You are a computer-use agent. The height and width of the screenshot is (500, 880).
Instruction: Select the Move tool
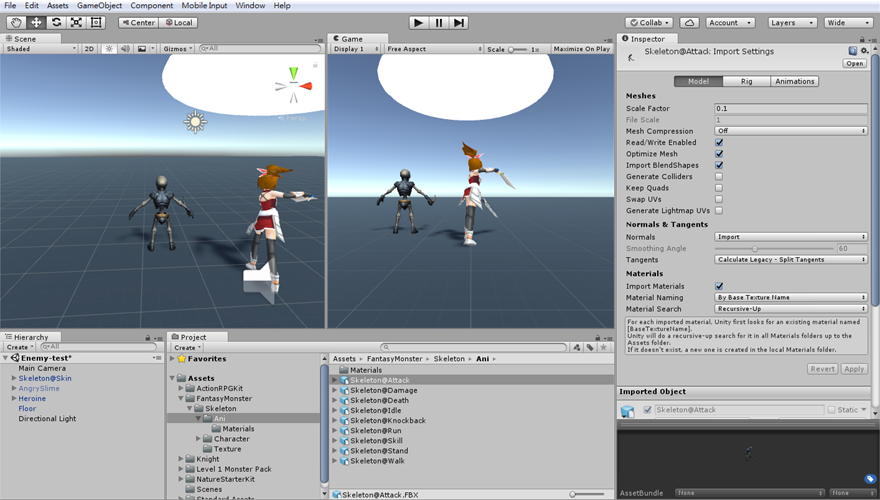click(36, 22)
